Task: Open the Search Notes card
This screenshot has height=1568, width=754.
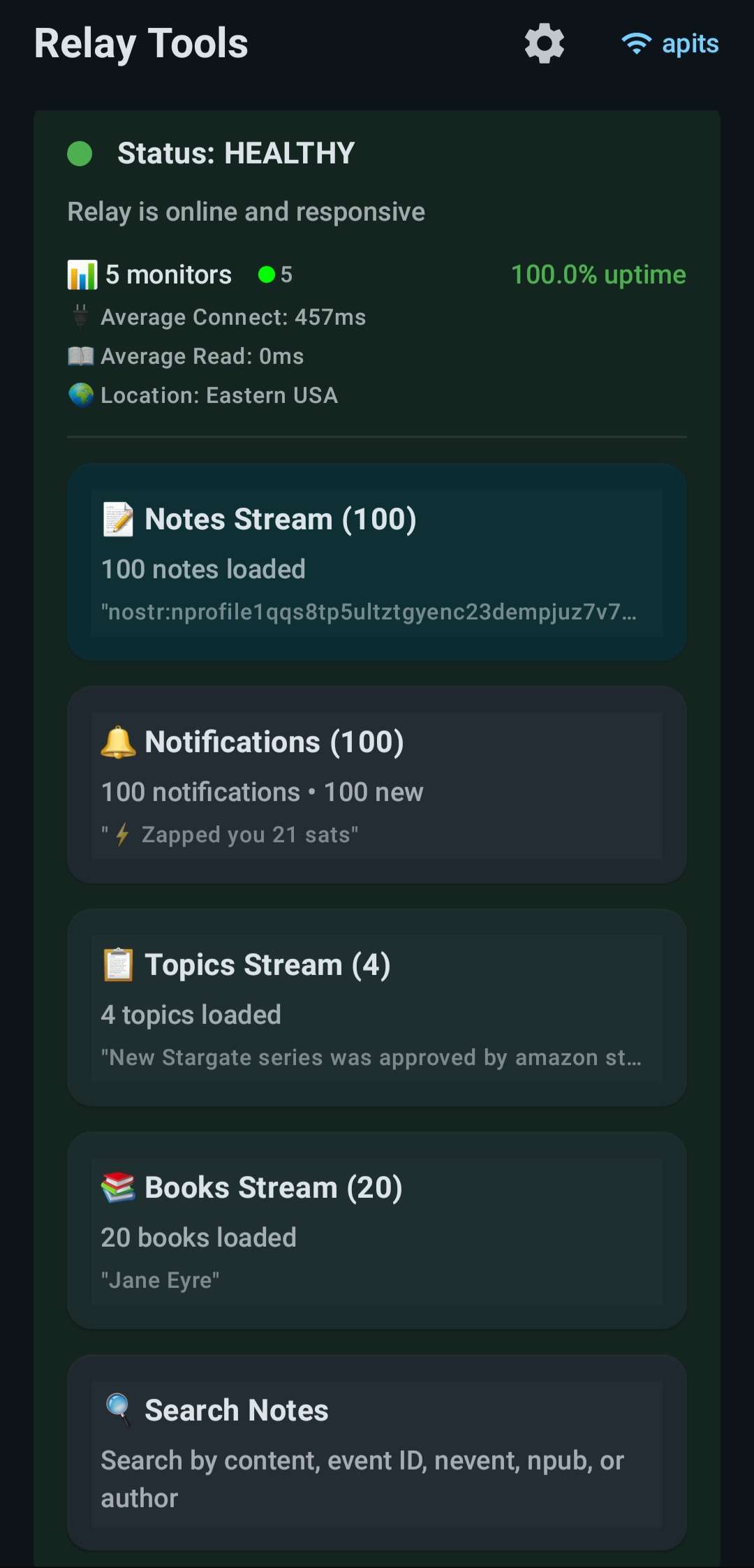Action: click(x=377, y=1453)
